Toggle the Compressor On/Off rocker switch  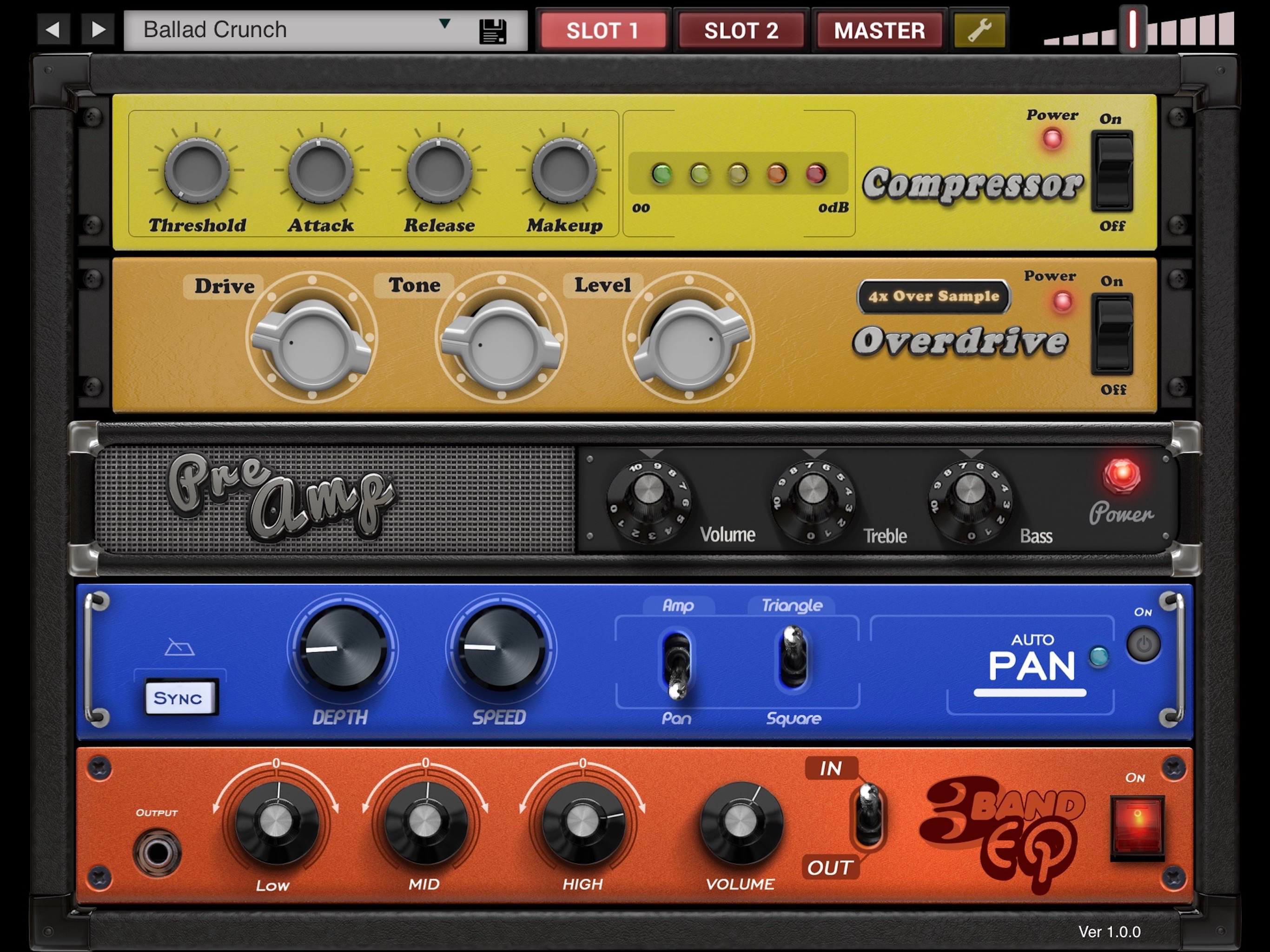coord(1112,171)
